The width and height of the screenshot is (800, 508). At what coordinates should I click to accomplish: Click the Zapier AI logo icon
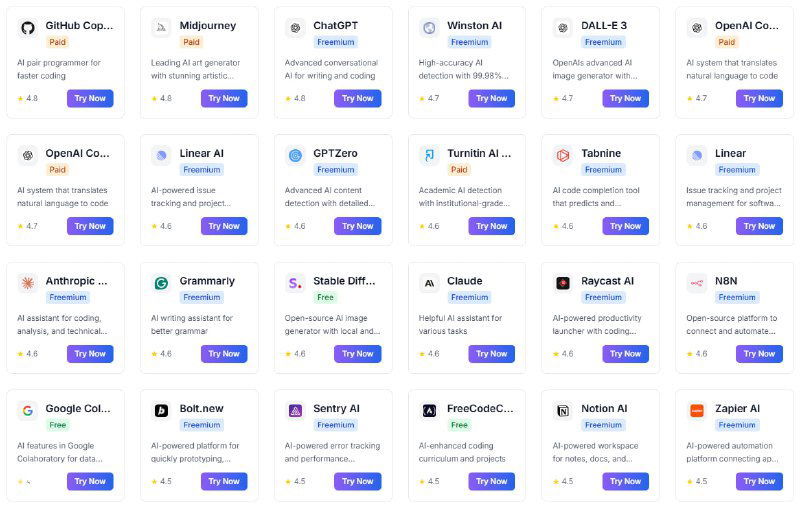[697, 410]
